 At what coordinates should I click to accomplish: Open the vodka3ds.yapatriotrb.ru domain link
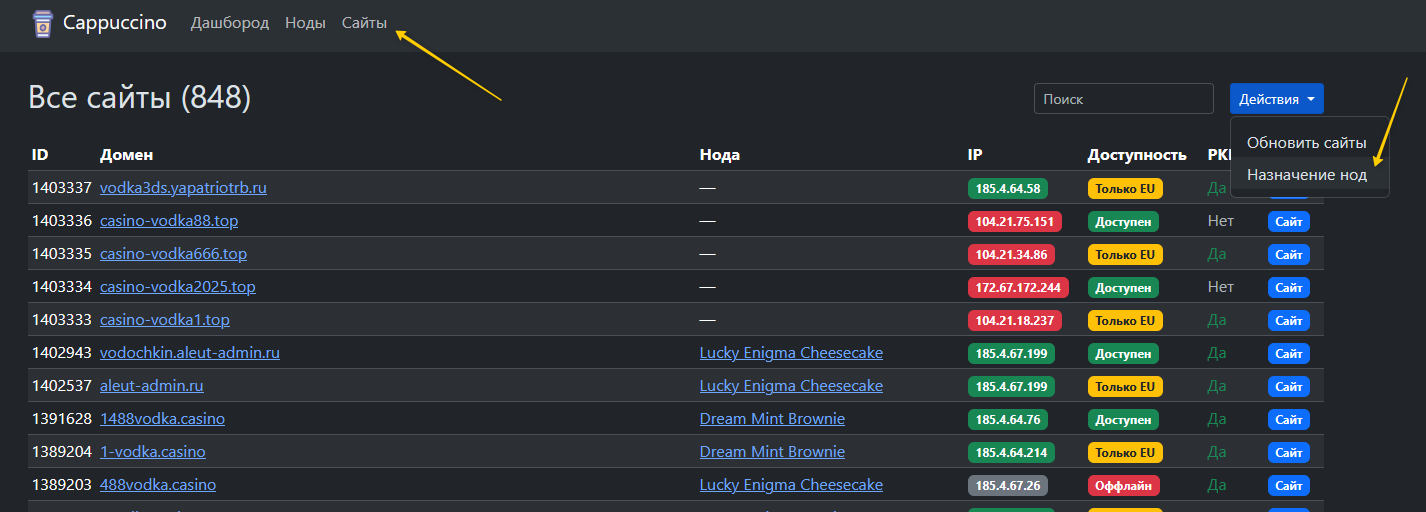click(183, 188)
